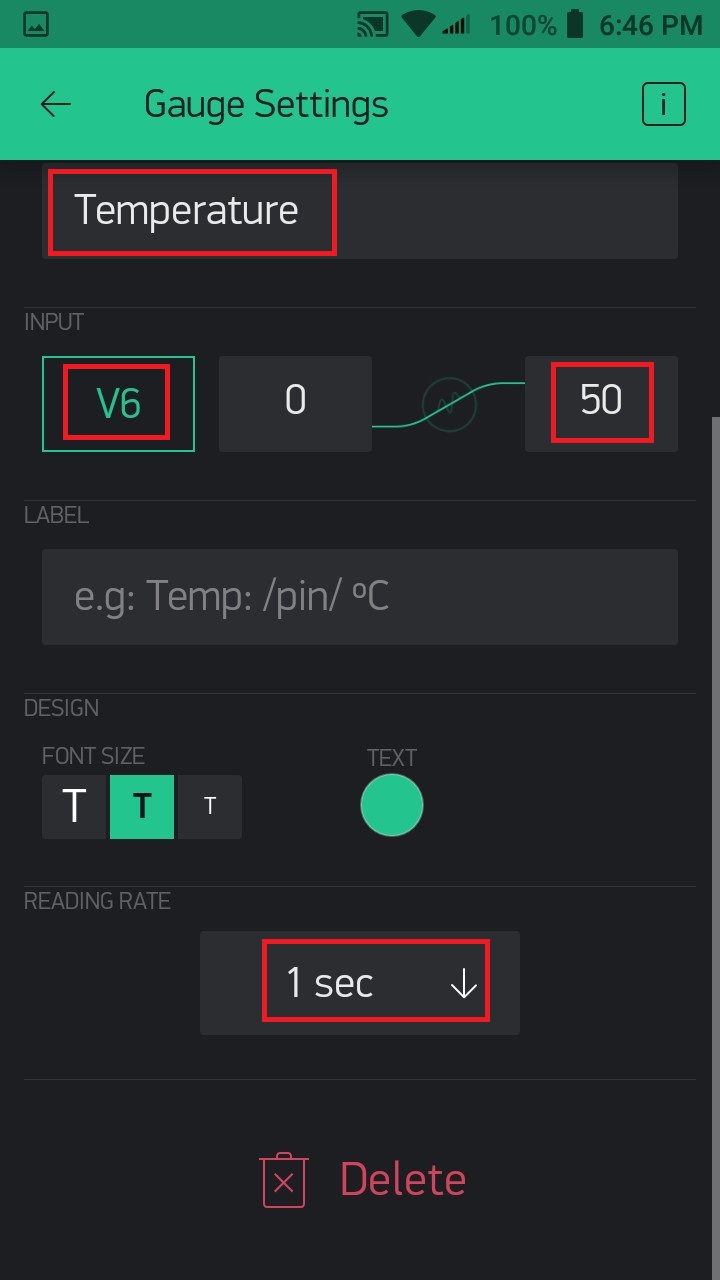The width and height of the screenshot is (720, 1280).
Task: Edit the maximum value field showing 50
Action: pos(601,403)
